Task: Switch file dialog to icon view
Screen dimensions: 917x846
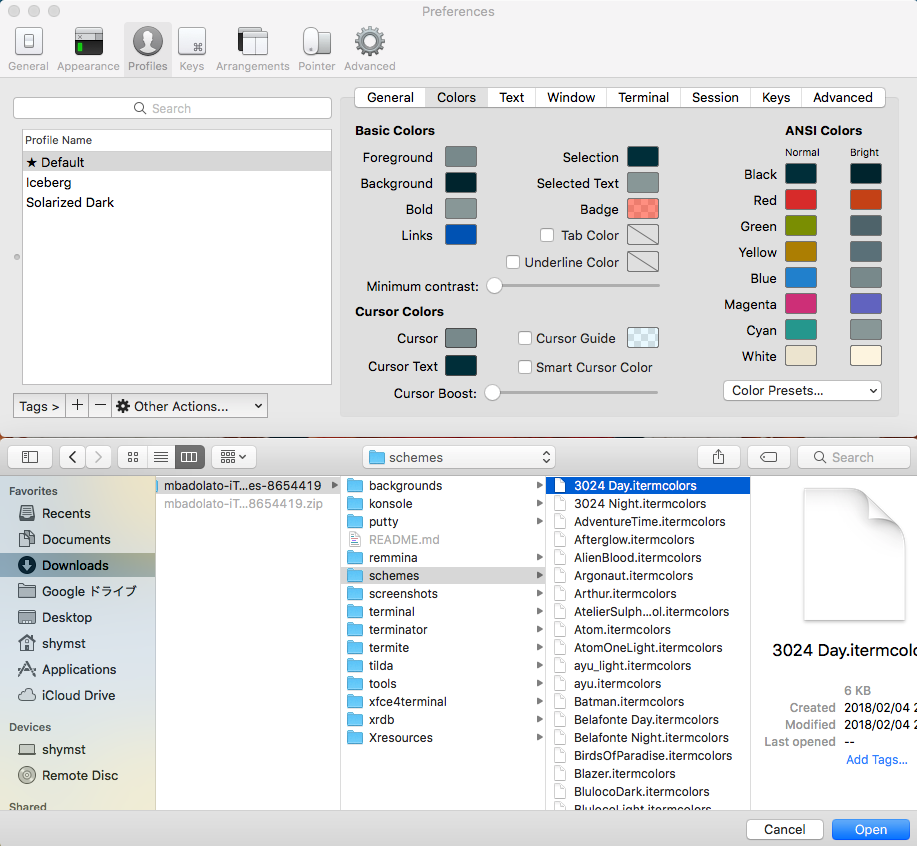Action: pyautogui.click(x=133, y=457)
